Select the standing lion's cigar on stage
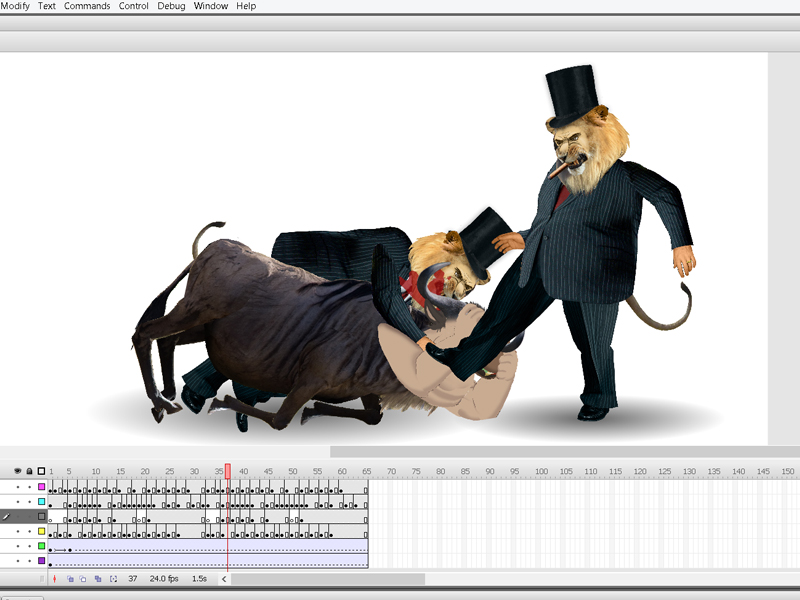 point(558,170)
